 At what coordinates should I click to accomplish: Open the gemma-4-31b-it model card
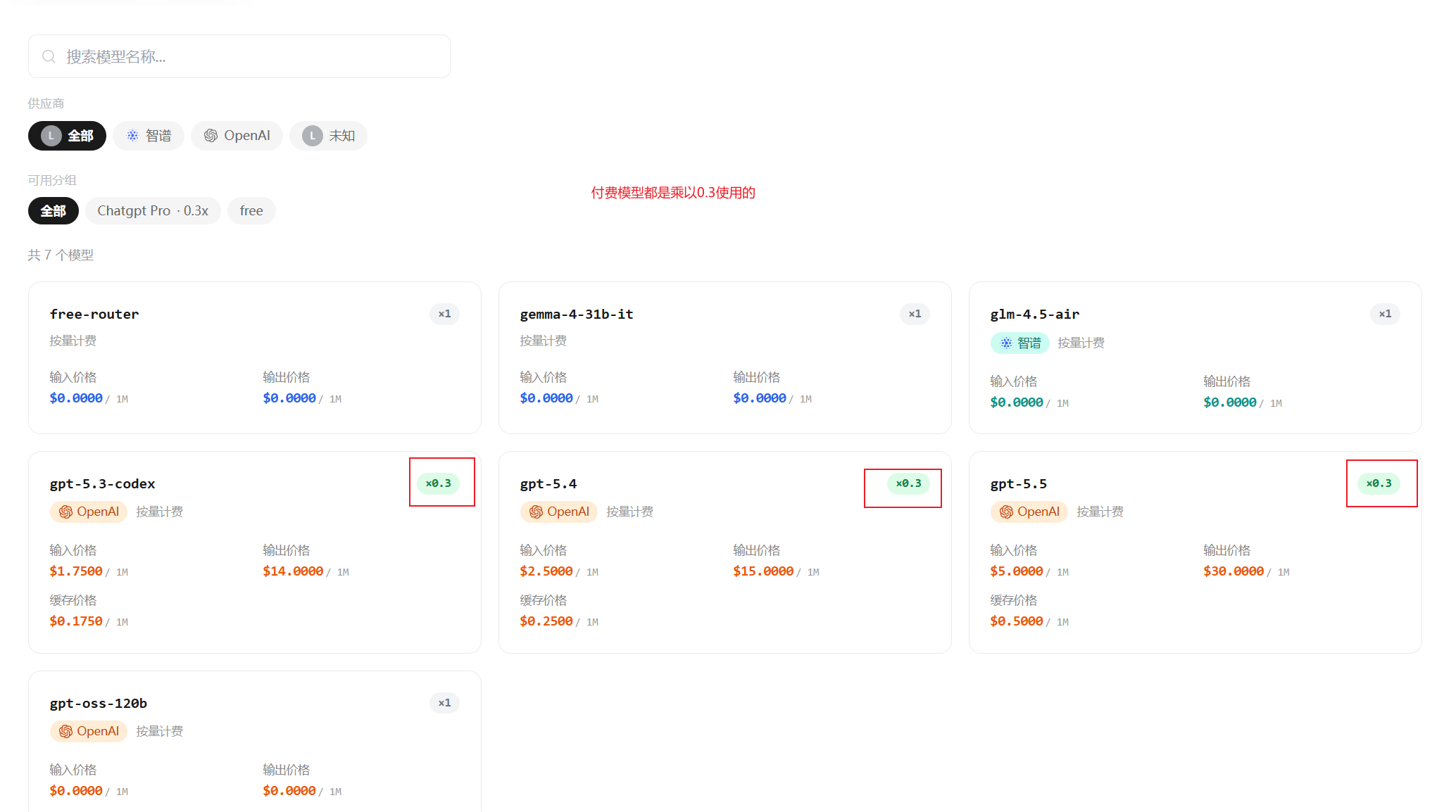point(725,357)
